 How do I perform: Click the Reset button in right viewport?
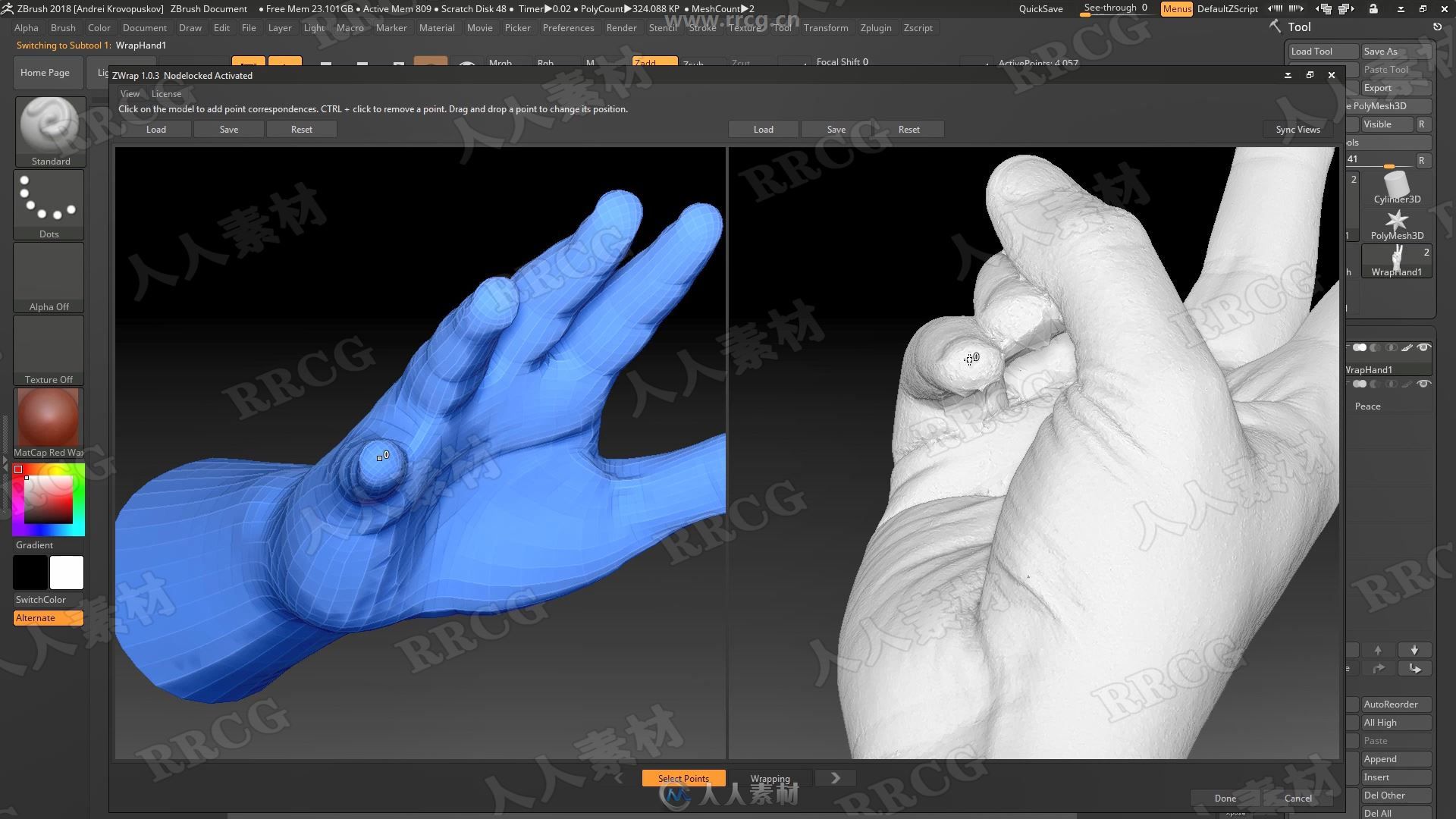tap(908, 128)
